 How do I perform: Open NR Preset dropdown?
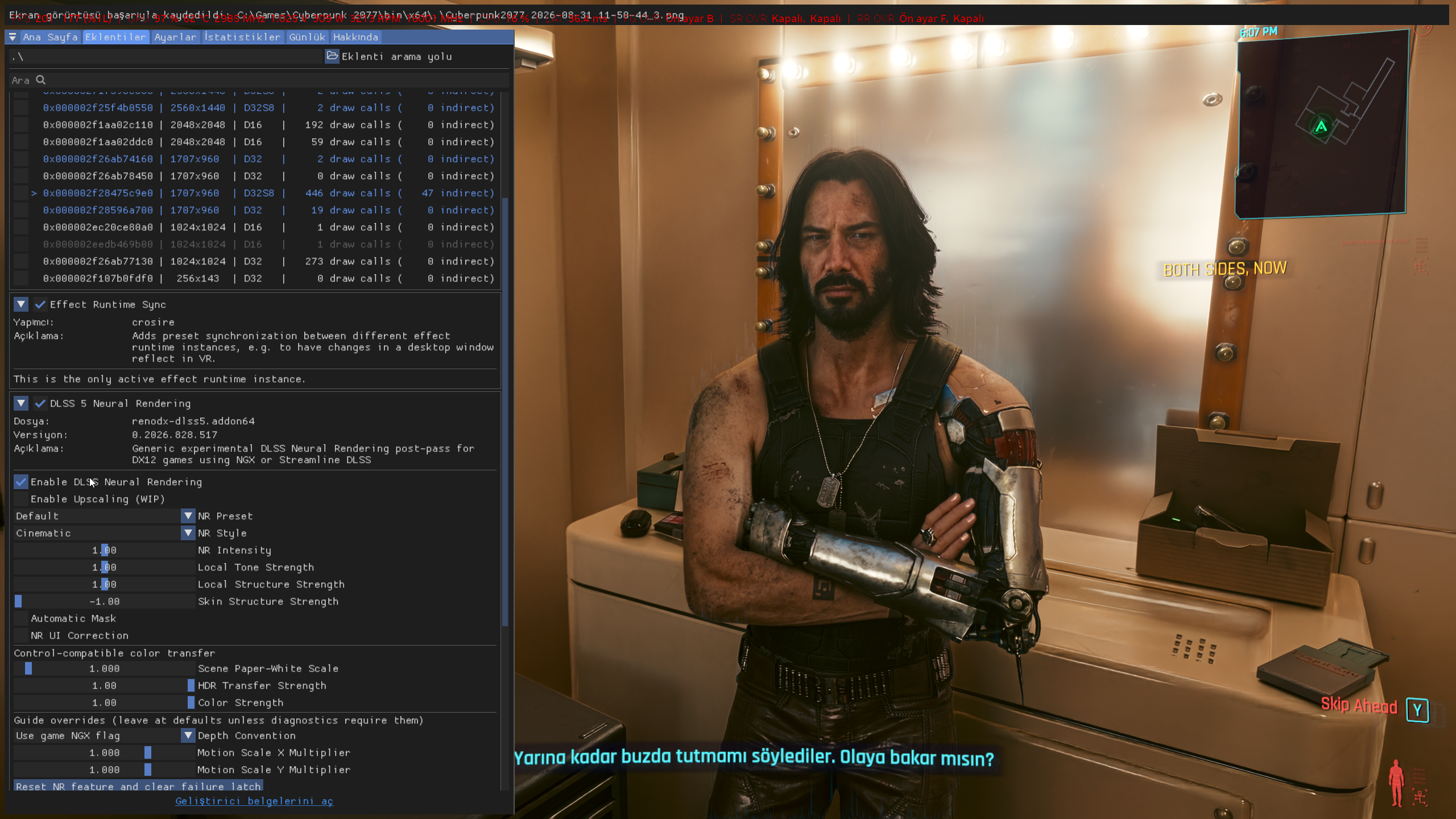[x=105, y=516]
